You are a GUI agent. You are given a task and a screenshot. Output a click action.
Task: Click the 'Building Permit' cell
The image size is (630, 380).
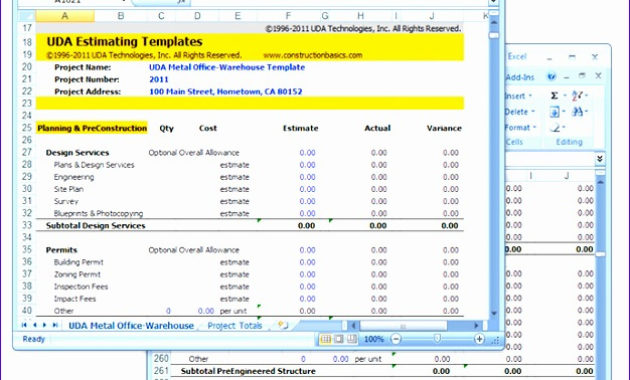(x=79, y=262)
